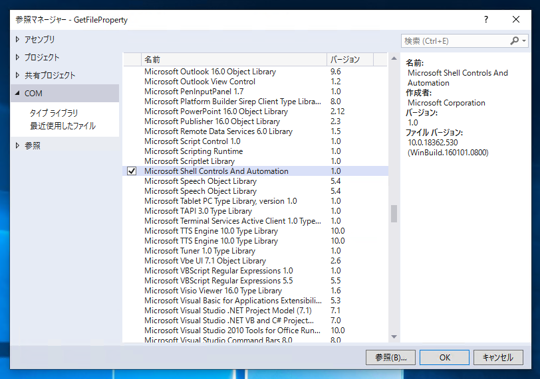
Task: Close the Reference Manager dialog
Action: [516, 20]
